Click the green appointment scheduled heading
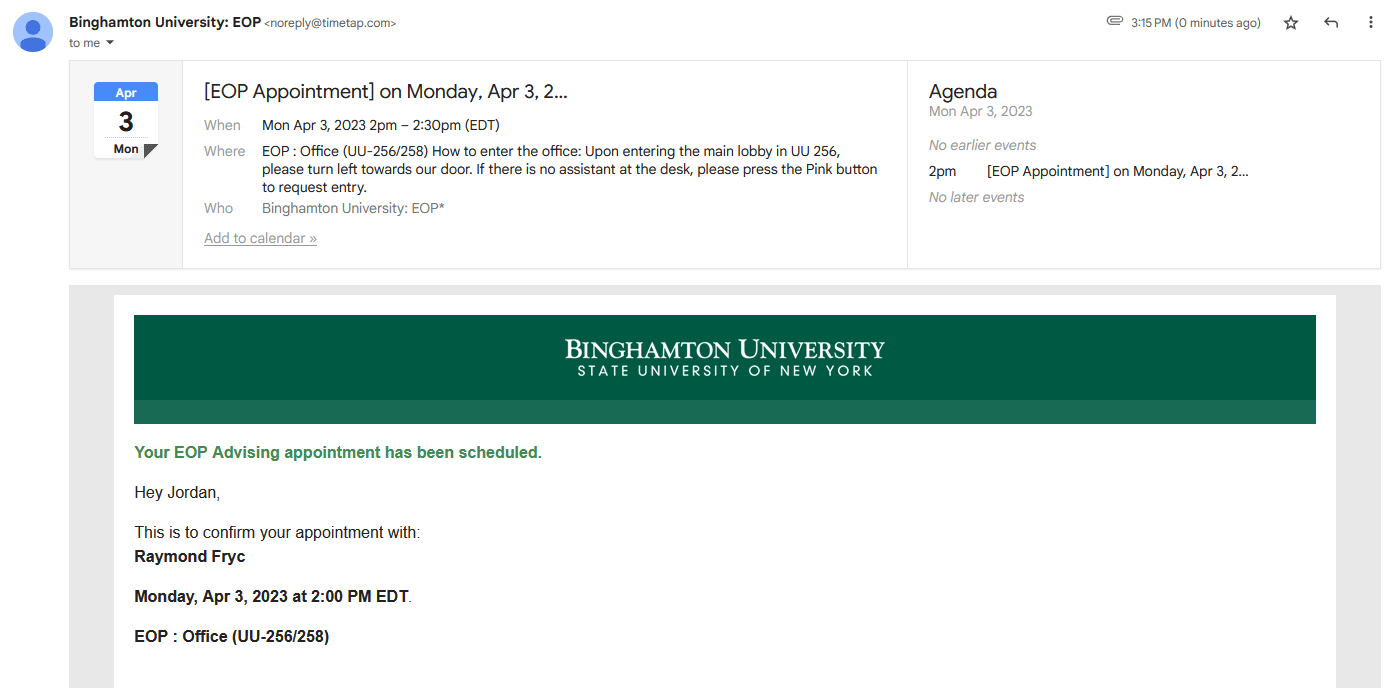This screenshot has width=1386, height=688. coord(337,452)
